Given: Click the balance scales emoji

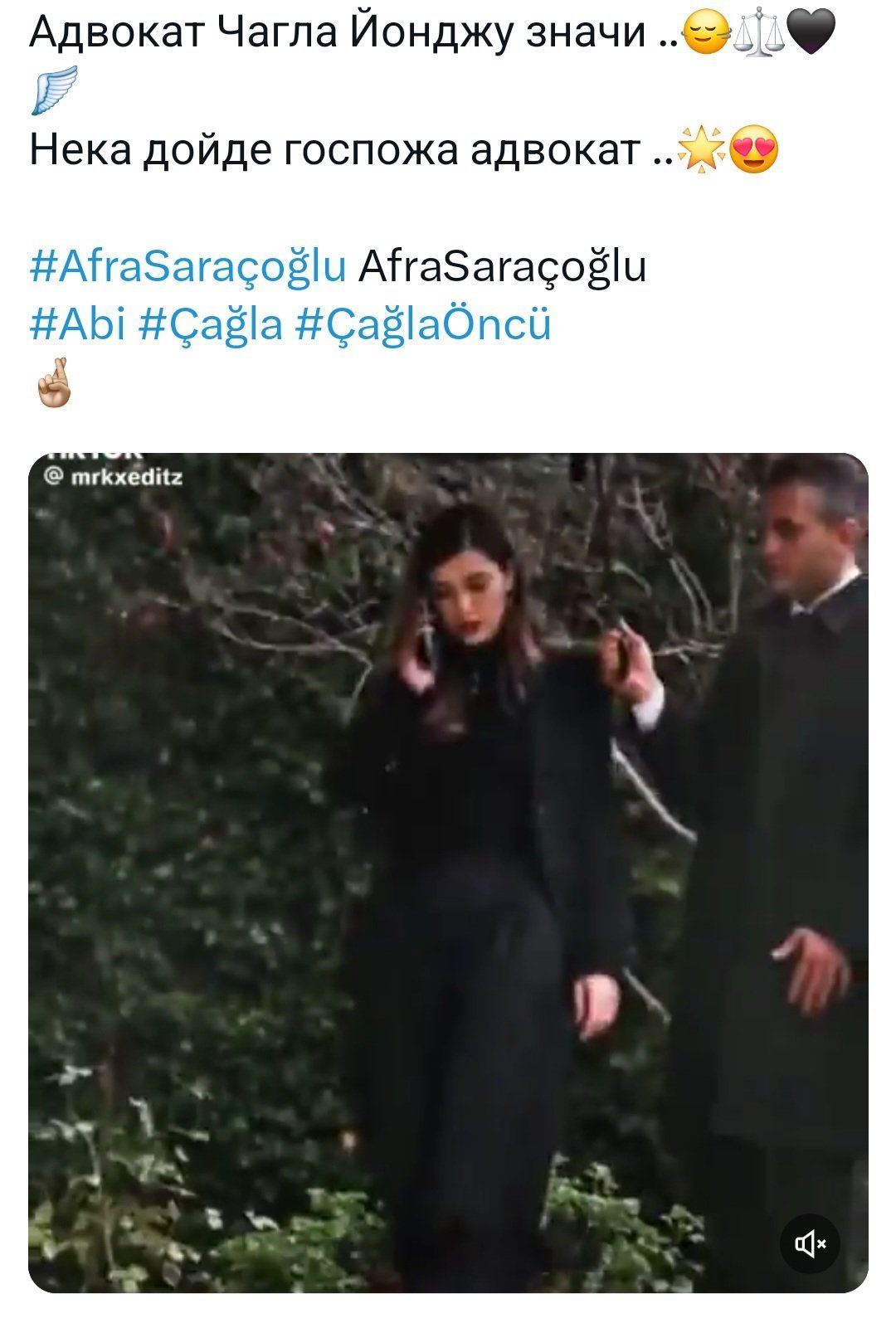Looking at the screenshot, I should pos(759,35).
